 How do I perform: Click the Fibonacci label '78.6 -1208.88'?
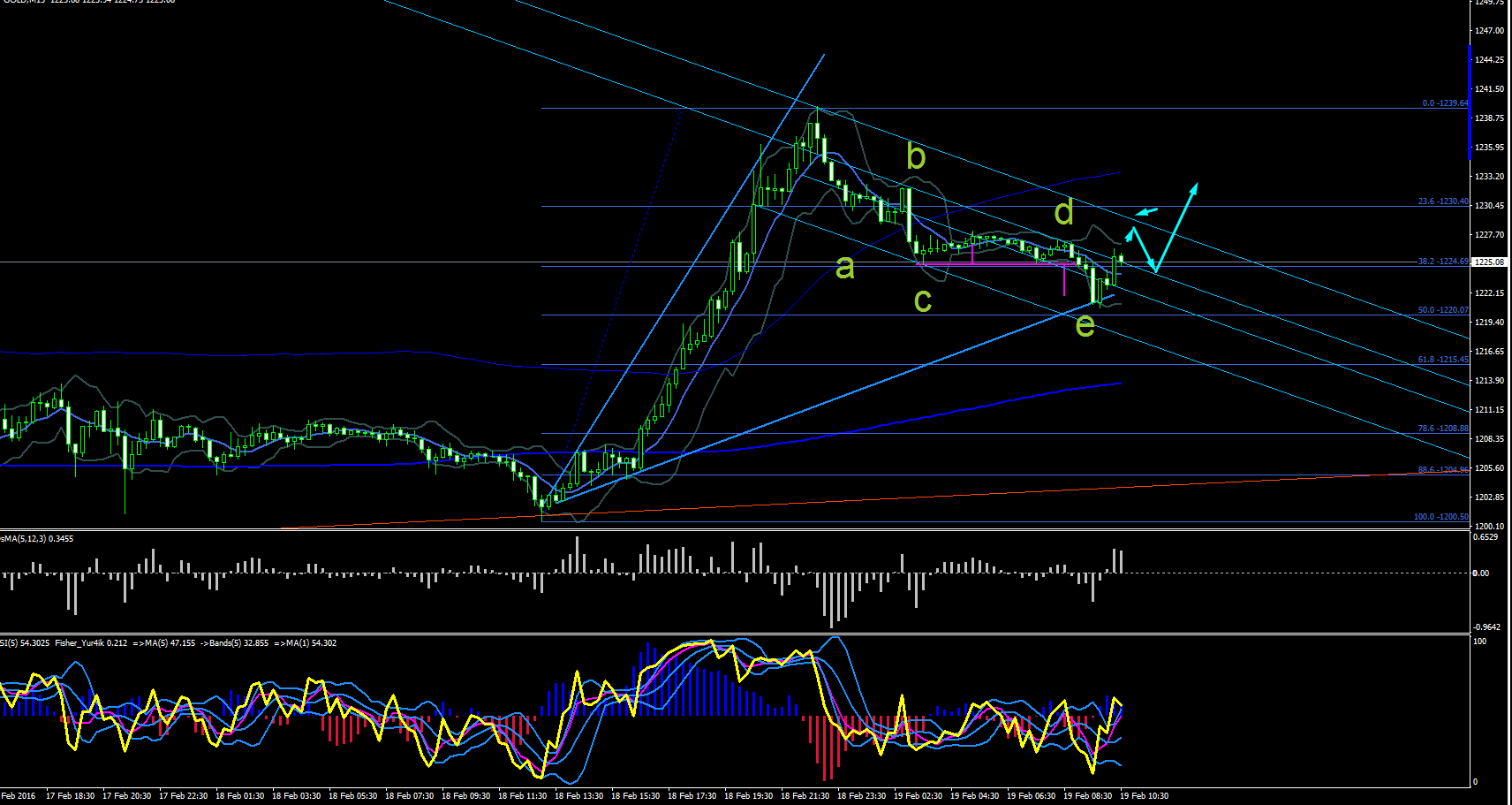click(x=1443, y=429)
